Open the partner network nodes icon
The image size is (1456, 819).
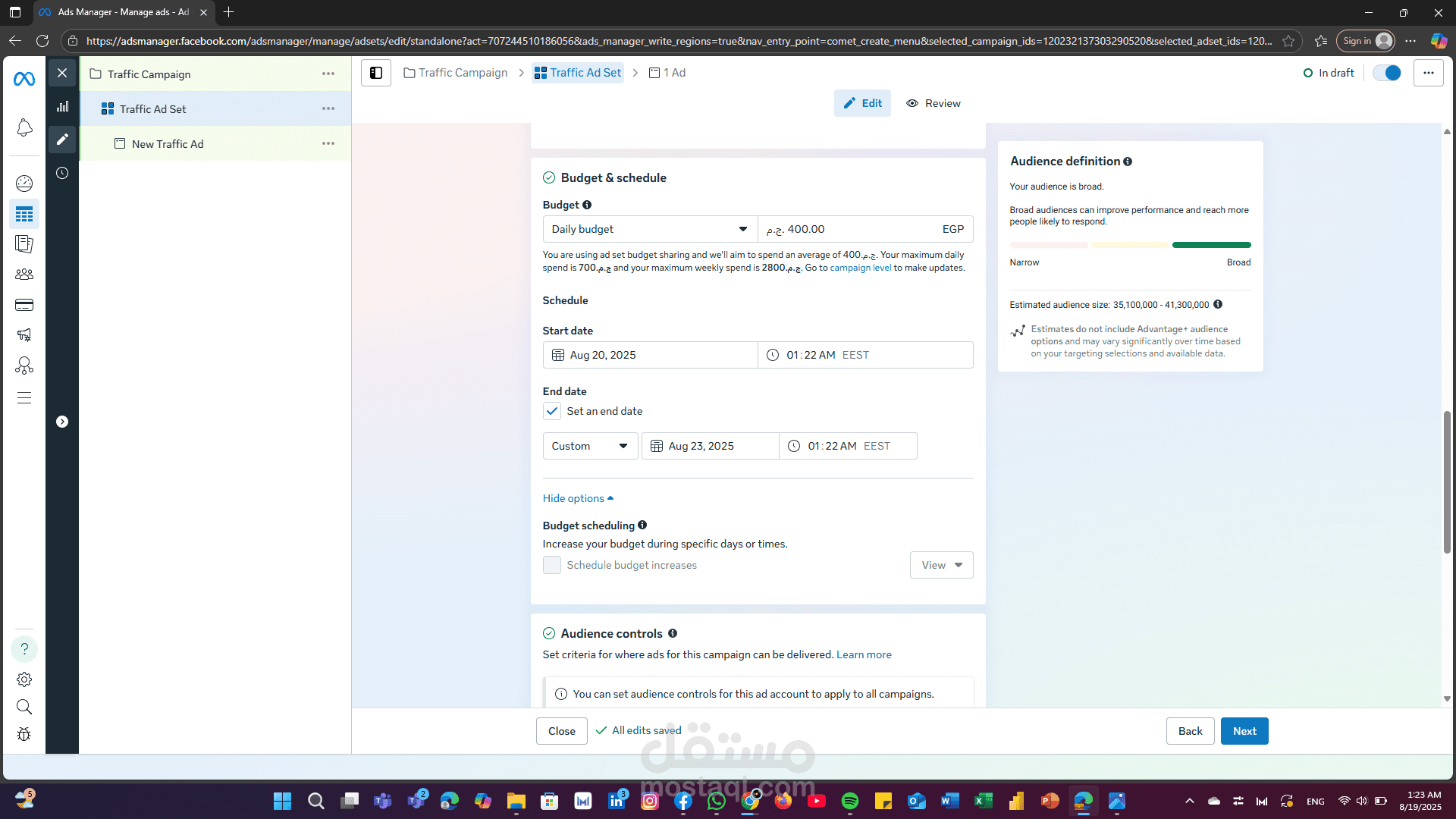[24, 366]
